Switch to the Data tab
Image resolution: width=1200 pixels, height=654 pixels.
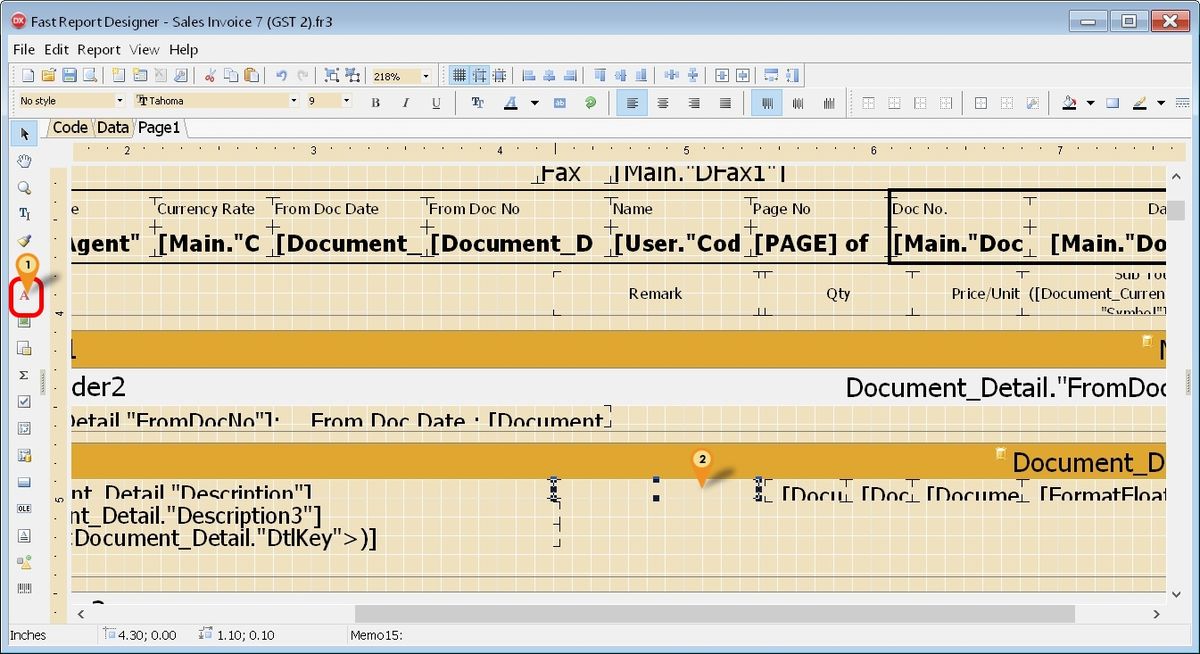click(113, 127)
